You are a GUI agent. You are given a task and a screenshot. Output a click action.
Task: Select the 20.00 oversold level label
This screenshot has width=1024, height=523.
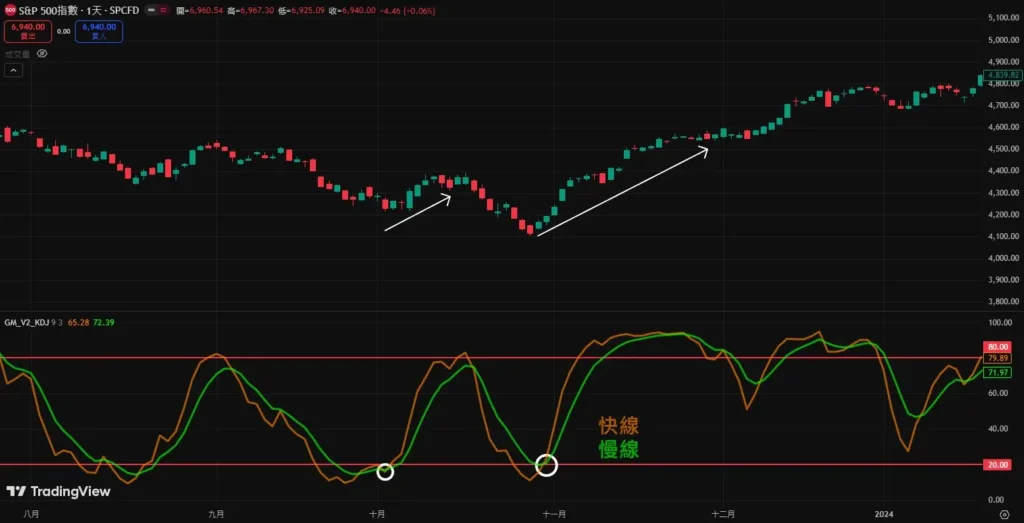click(x=997, y=465)
